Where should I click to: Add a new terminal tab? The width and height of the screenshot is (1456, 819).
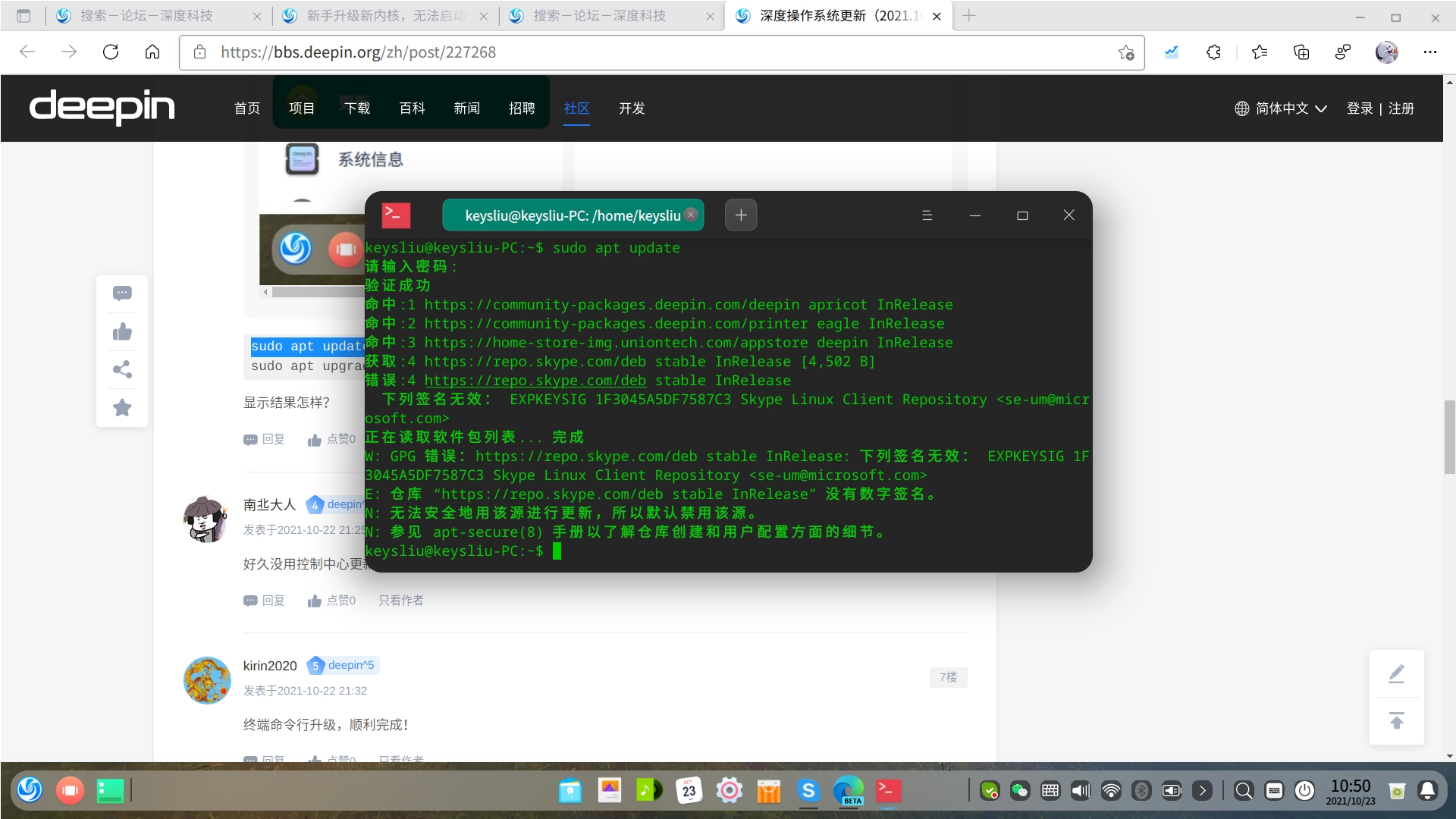(741, 215)
